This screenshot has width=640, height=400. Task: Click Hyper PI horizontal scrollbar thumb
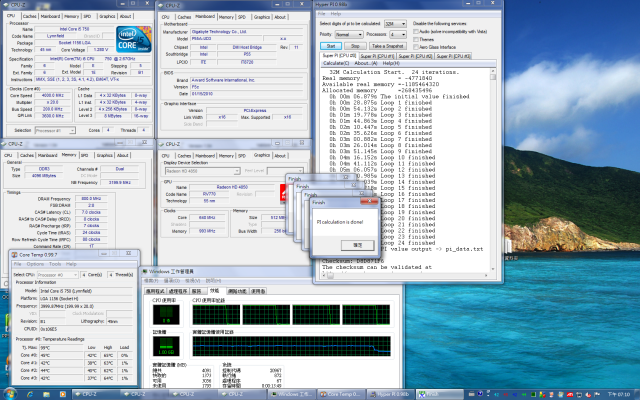[x=330, y=276]
